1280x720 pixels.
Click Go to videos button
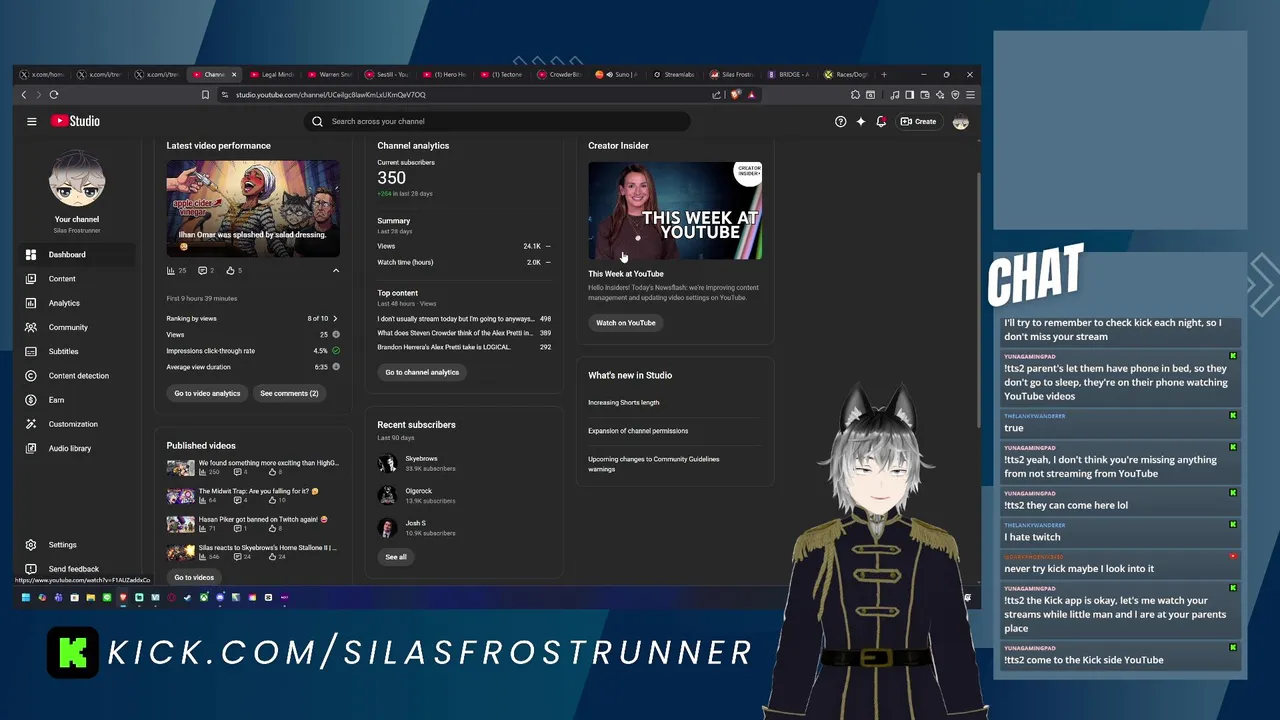[x=194, y=577]
